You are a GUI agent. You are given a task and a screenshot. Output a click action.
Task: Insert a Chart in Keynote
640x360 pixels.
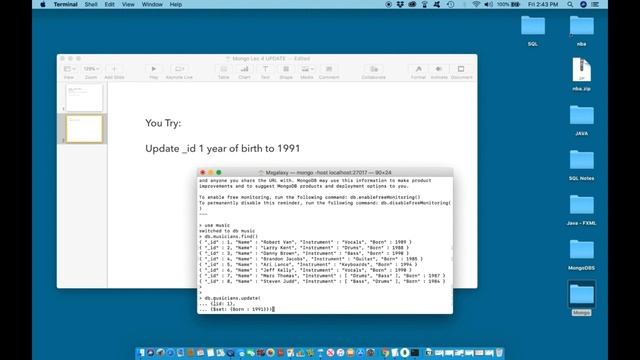tap(244, 71)
